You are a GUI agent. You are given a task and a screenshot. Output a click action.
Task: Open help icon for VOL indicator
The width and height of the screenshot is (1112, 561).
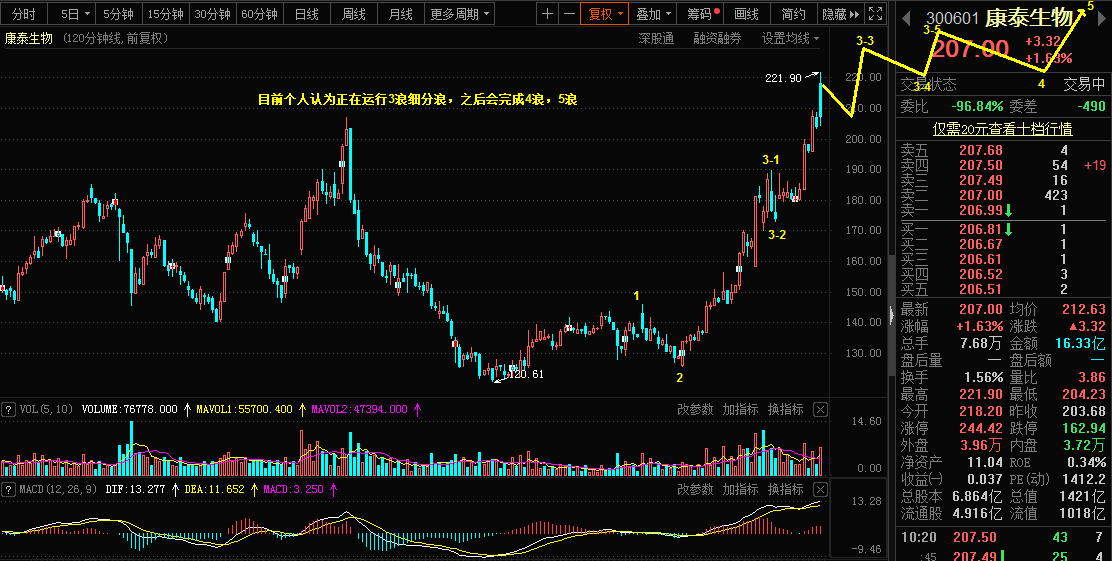coord(9,409)
